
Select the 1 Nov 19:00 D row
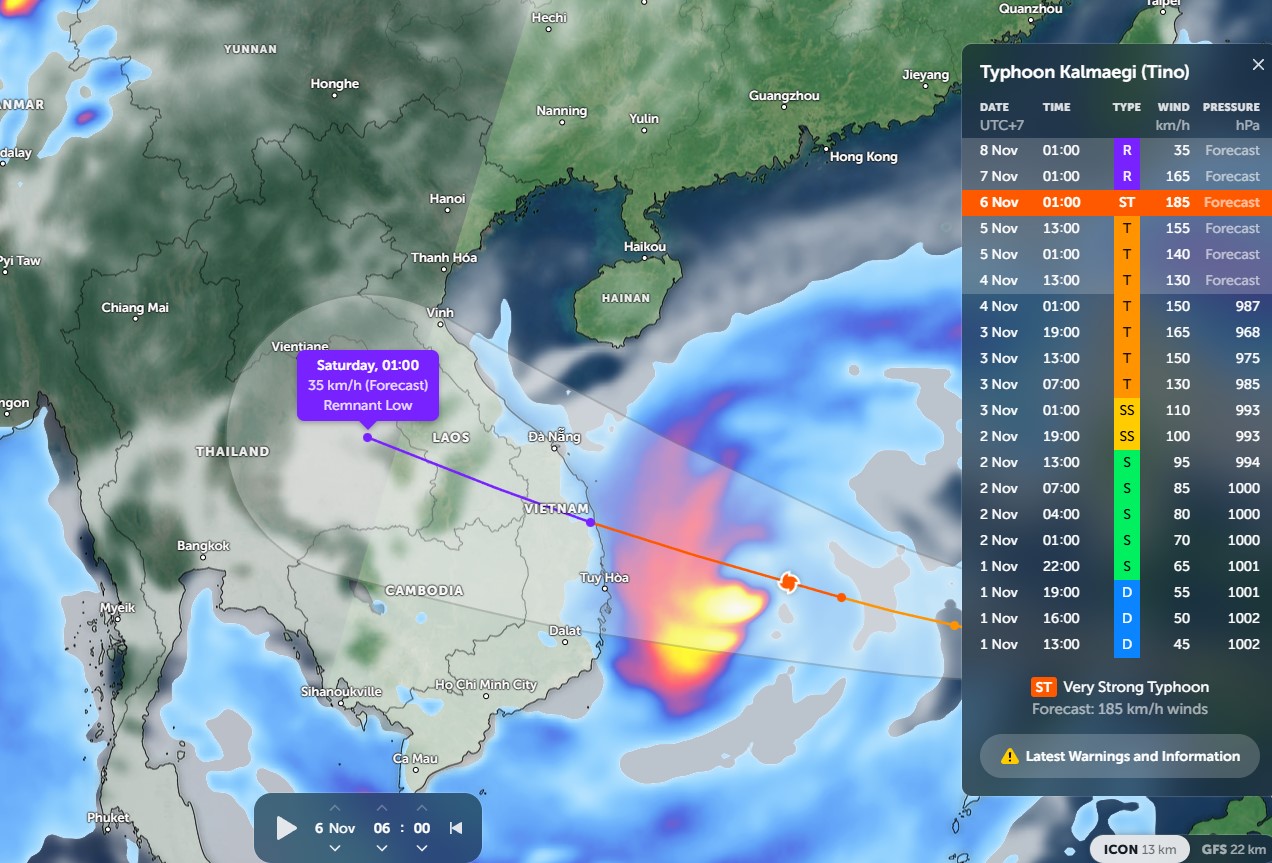click(x=1117, y=592)
